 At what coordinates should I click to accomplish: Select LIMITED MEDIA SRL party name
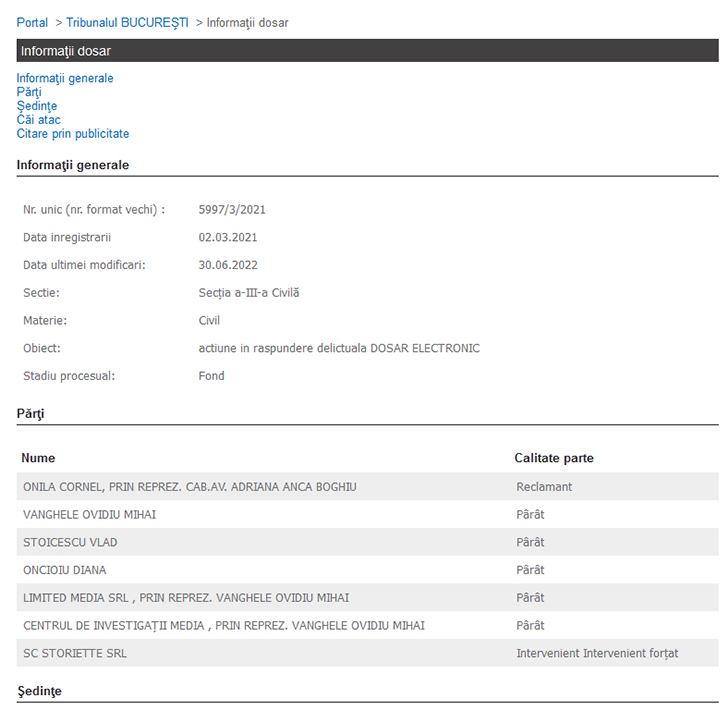pyautogui.click(x=186, y=598)
